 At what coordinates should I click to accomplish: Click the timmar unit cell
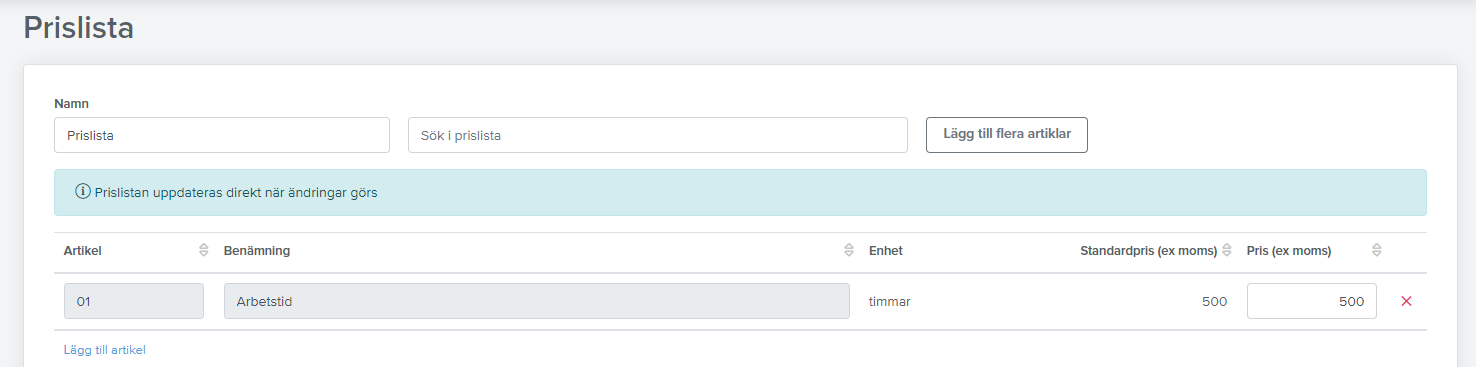coord(890,301)
